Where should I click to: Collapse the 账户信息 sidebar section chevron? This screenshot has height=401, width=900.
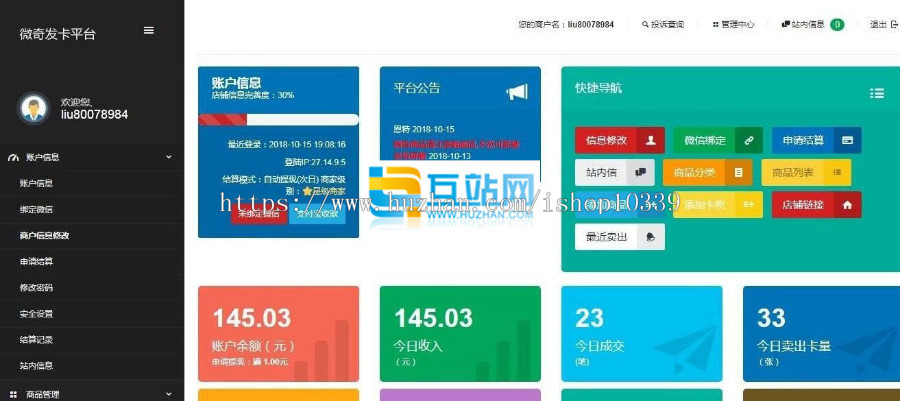(168, 157)
